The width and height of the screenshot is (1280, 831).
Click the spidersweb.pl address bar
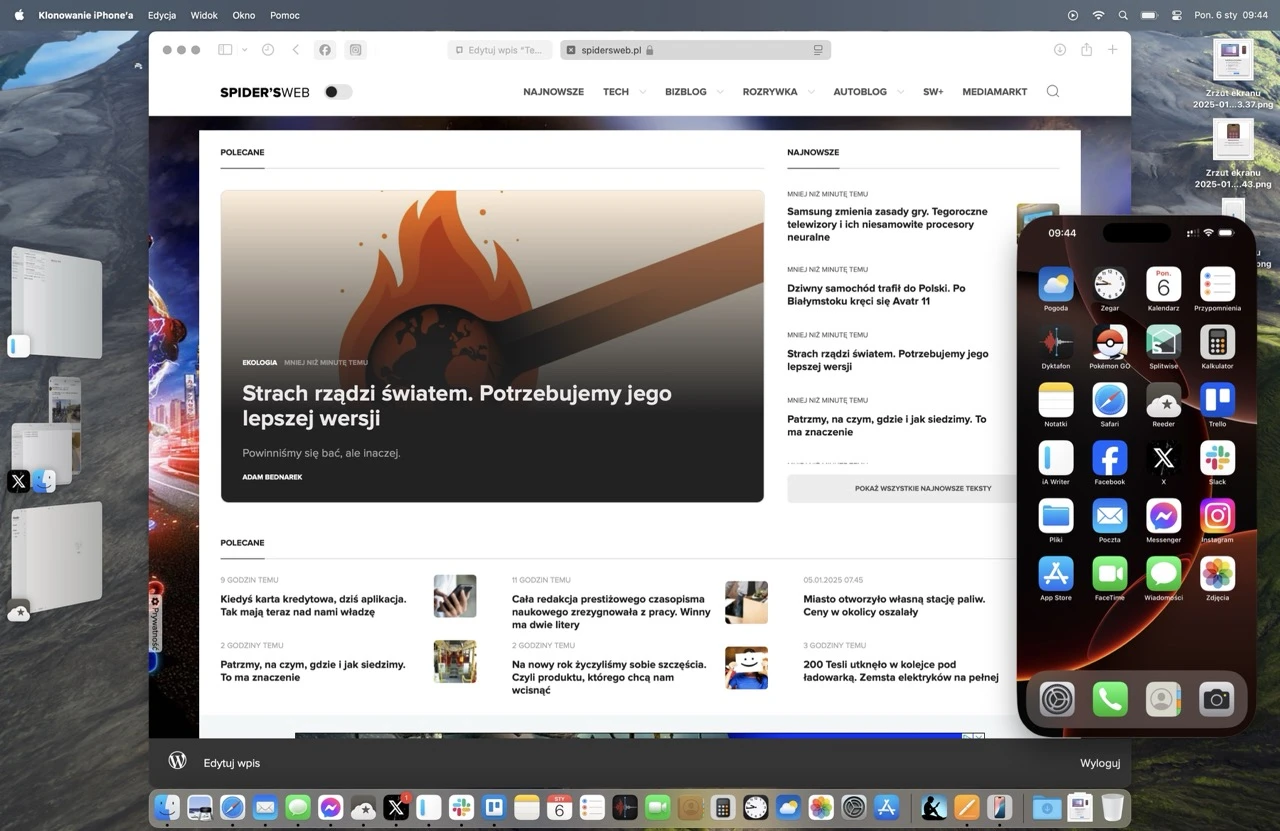(695, 49)
